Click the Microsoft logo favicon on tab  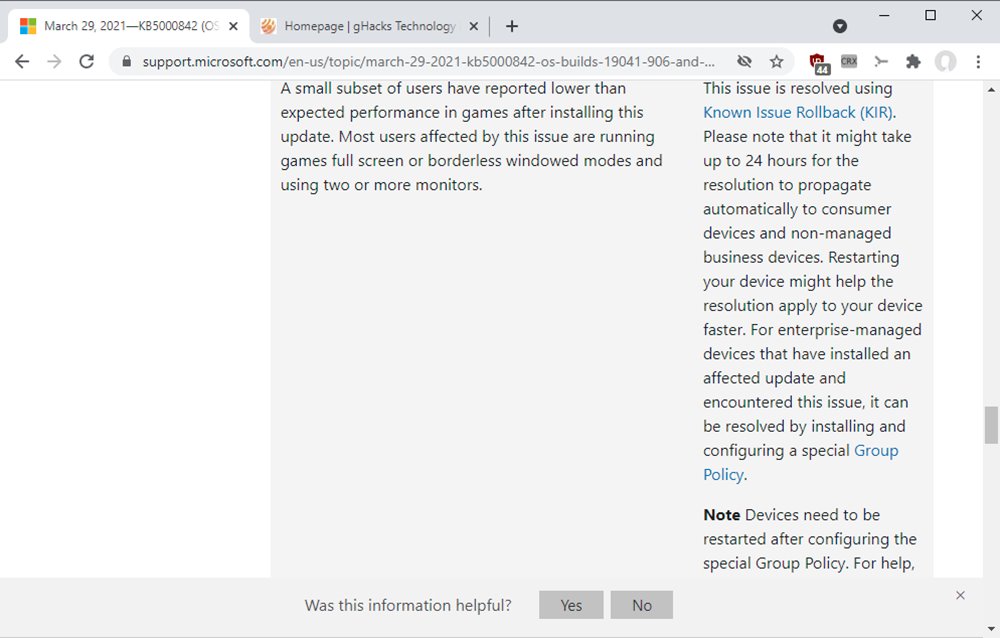tap(28, 26)
